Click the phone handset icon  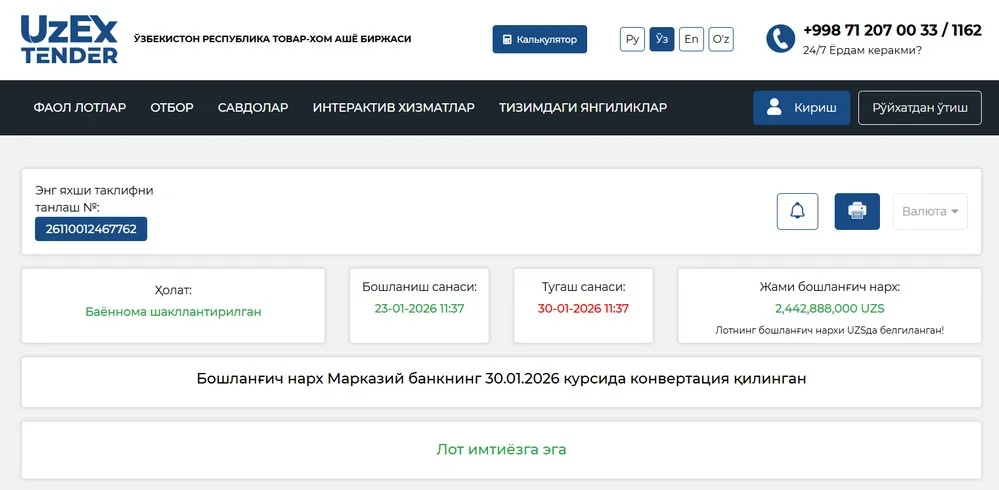tap(780, 39)
